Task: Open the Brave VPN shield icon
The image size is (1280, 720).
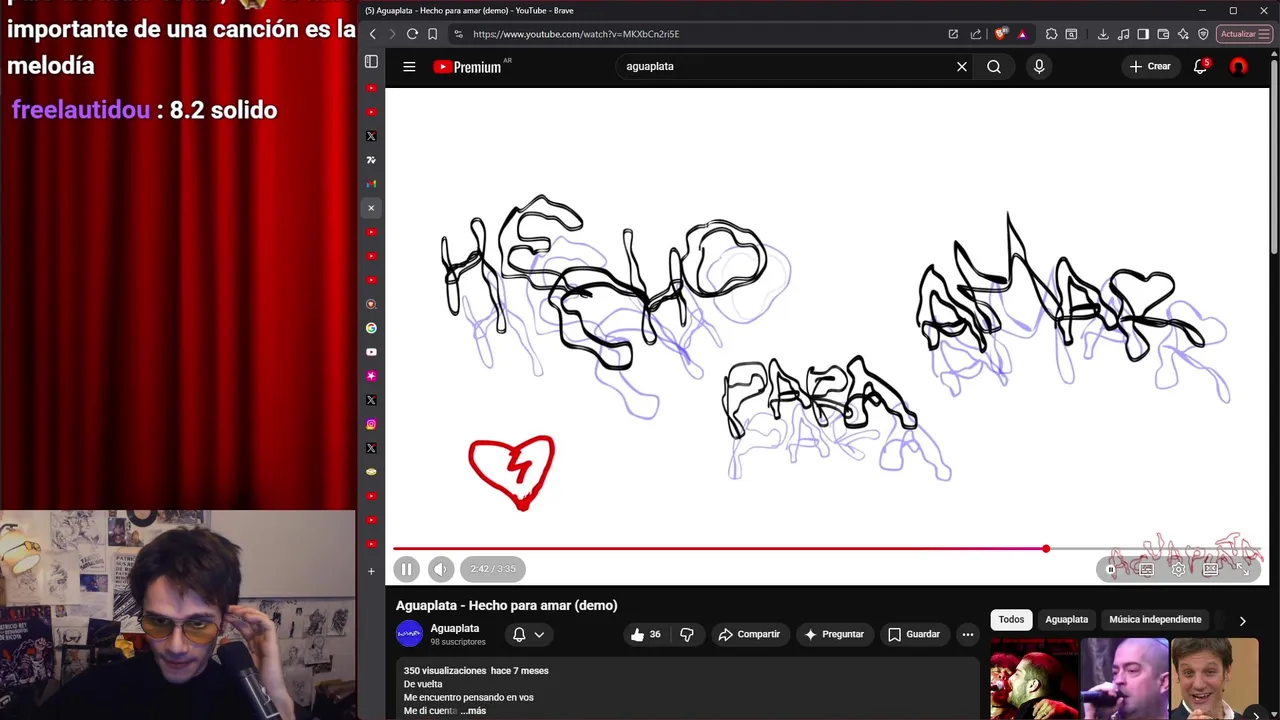Action: [1203, 34]
